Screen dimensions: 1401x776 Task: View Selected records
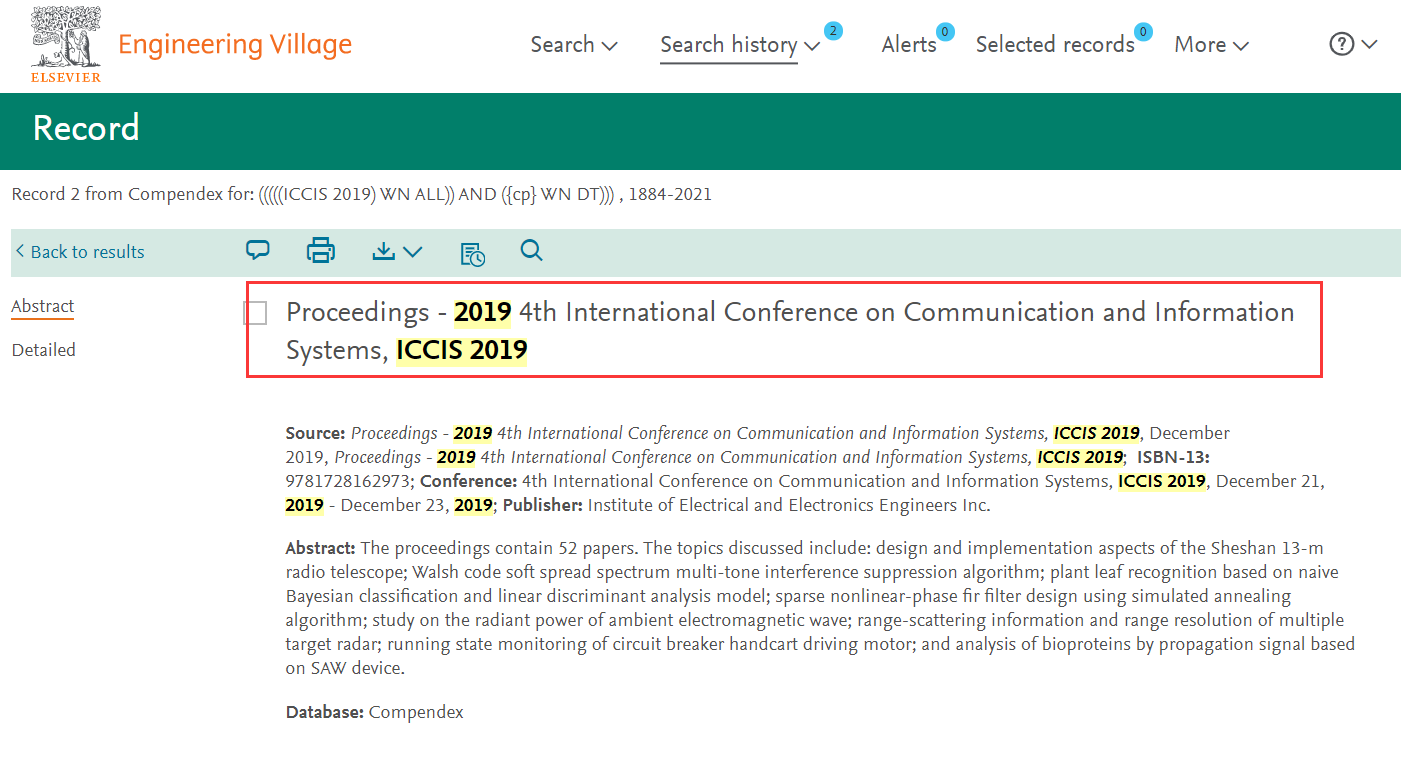1055,45
